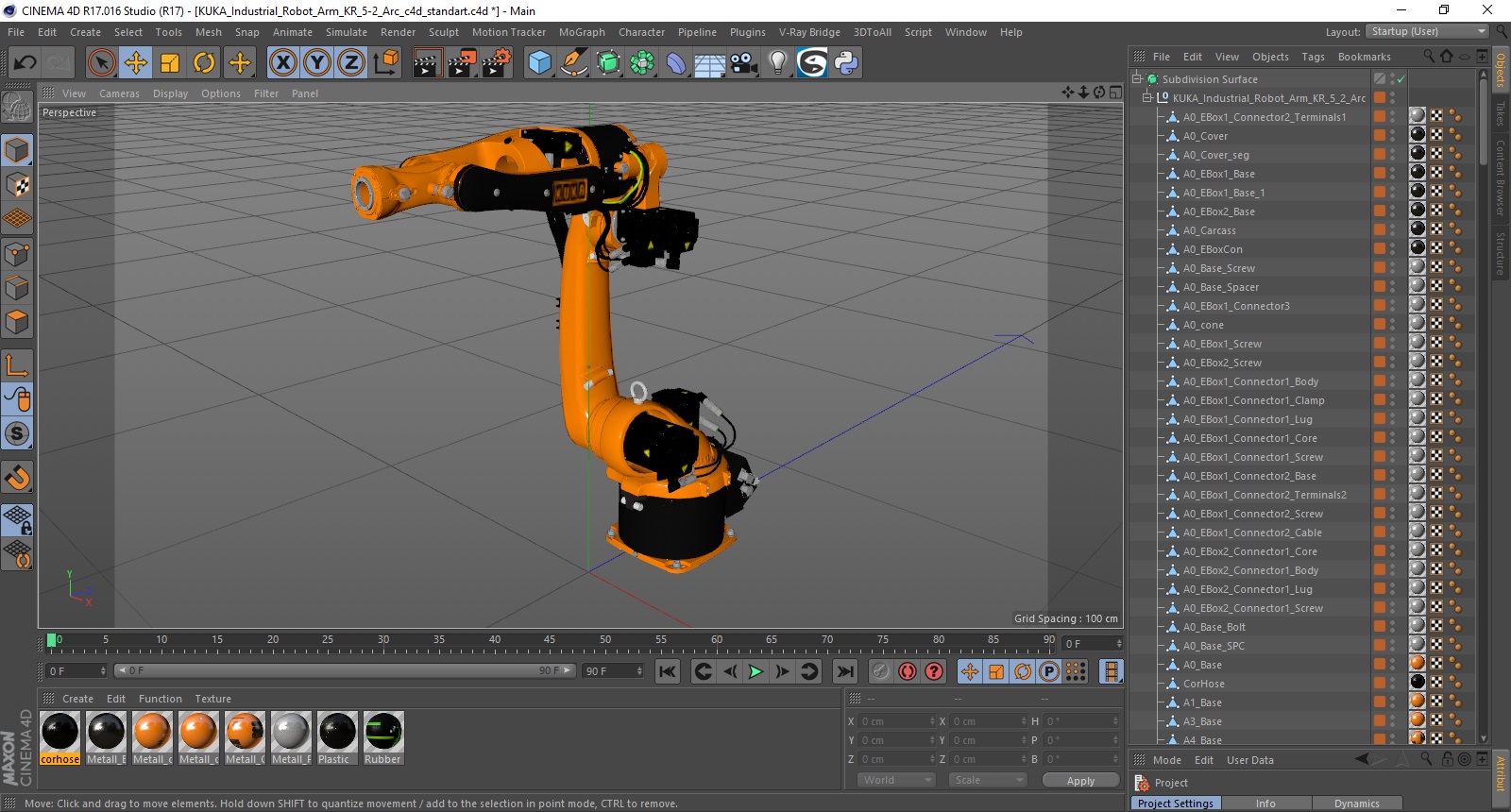Click the Apply button

click(1080, 781)
